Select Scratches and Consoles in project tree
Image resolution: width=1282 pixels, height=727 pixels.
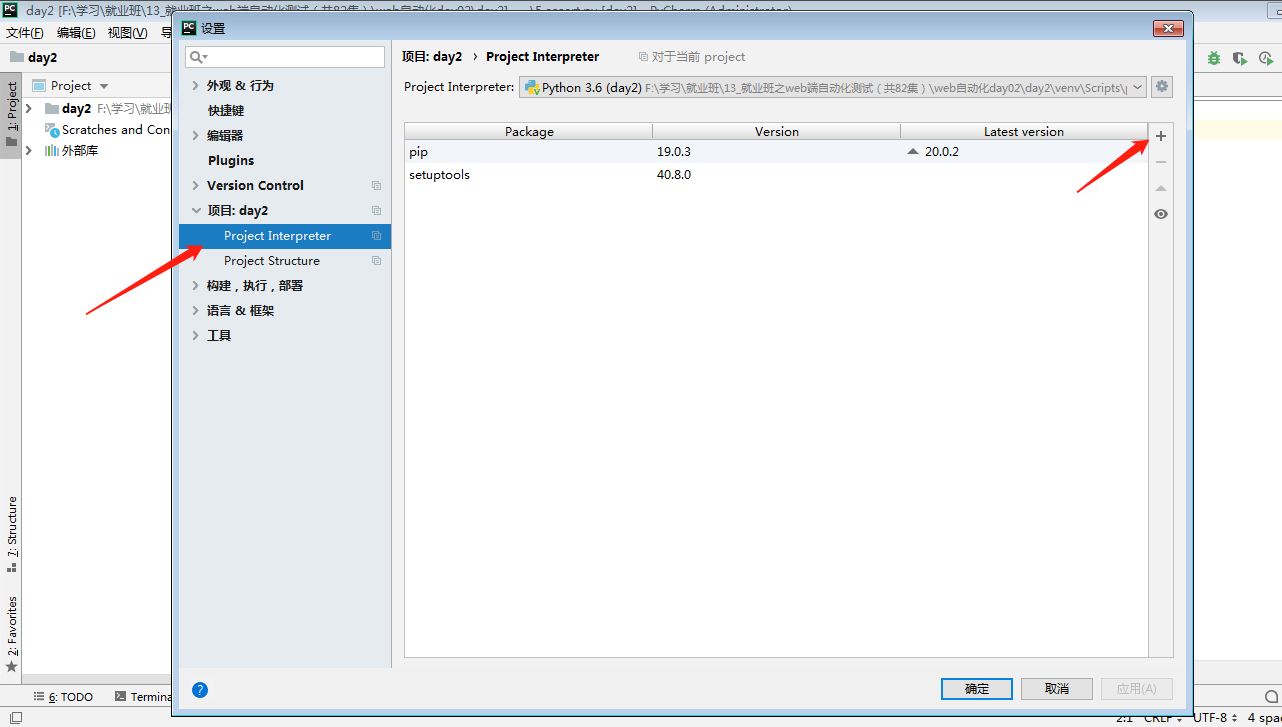pyautogui.click(x=108, y=130)
